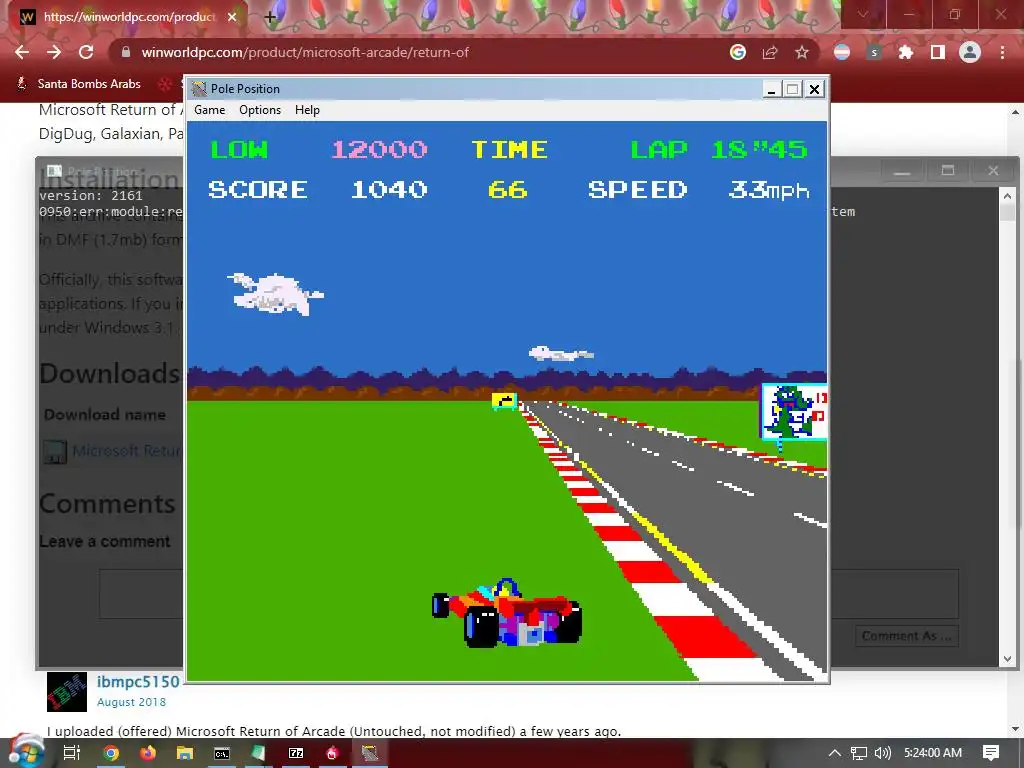Open the Help menu in Pole Position

pyautogui.click(x=307, y=110)
